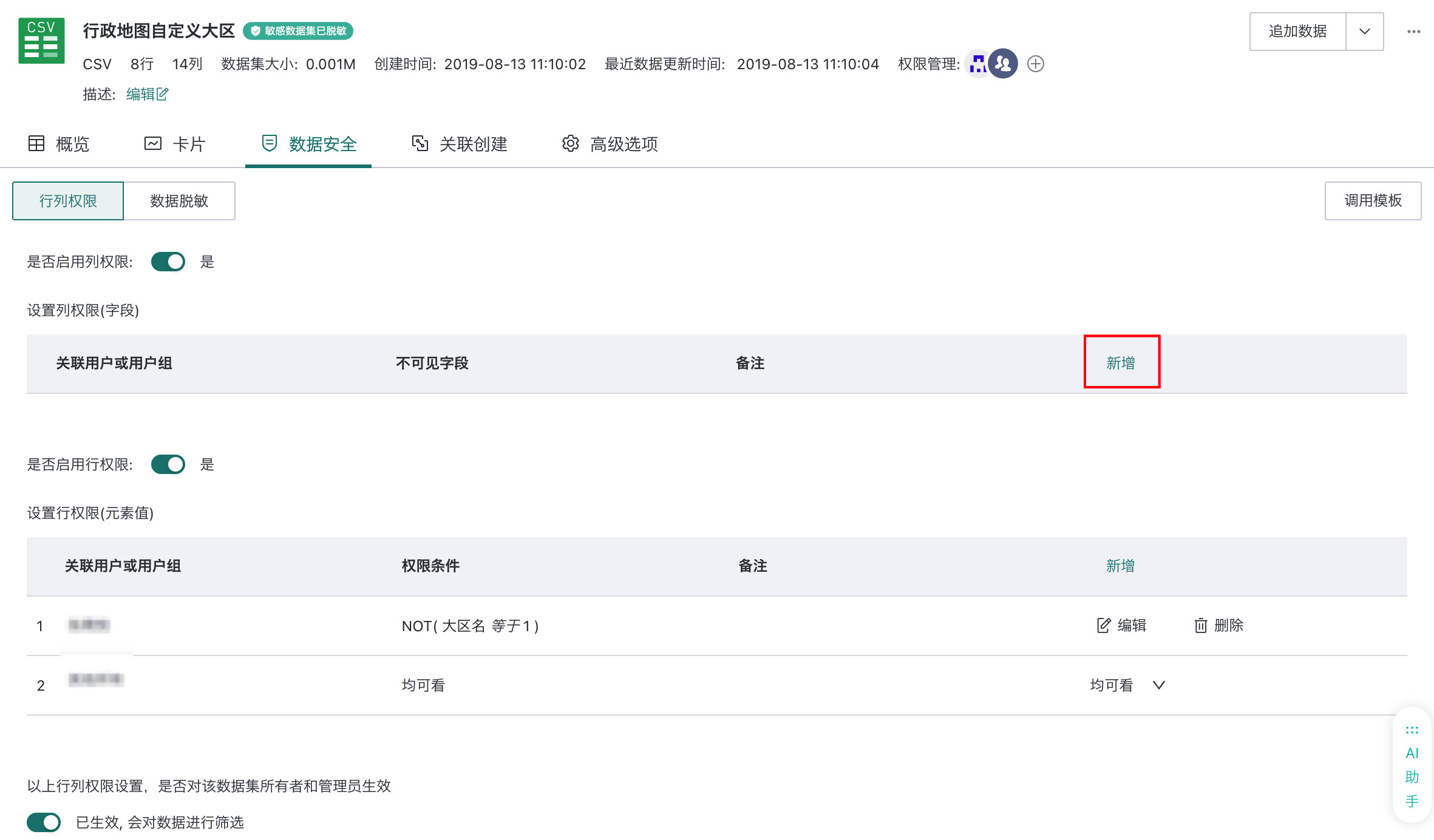The image size is (1434, 840).
Task: Open the AI assistant floating panel
Action: [1412, 765]
